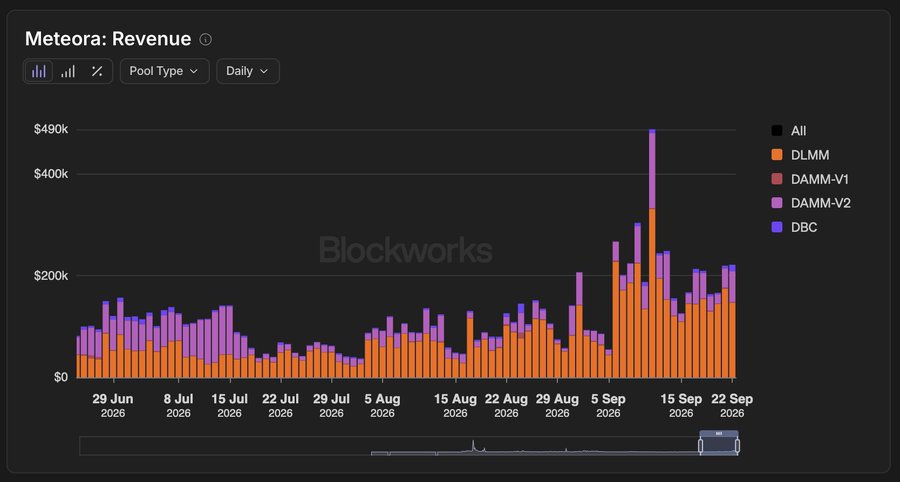Viewport: 900px width, 482px height.
Task: Click the black All color swatch
Action: [x=777, y=131]
